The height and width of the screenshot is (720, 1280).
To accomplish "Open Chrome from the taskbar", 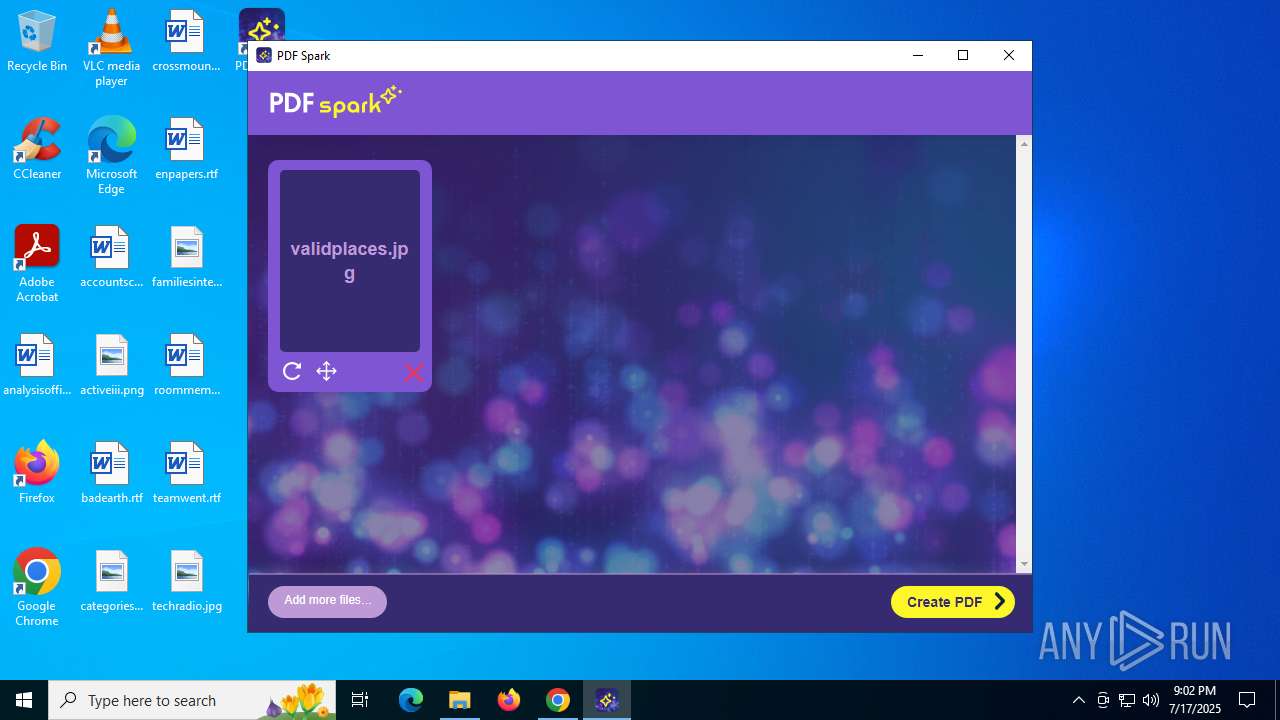I will [x=558, y=700].
